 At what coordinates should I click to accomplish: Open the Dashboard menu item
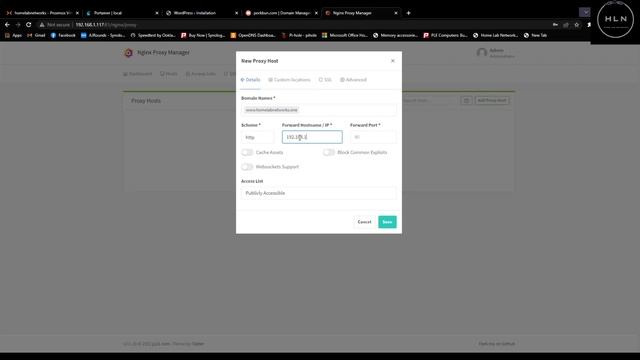click(x=138, y=74)
